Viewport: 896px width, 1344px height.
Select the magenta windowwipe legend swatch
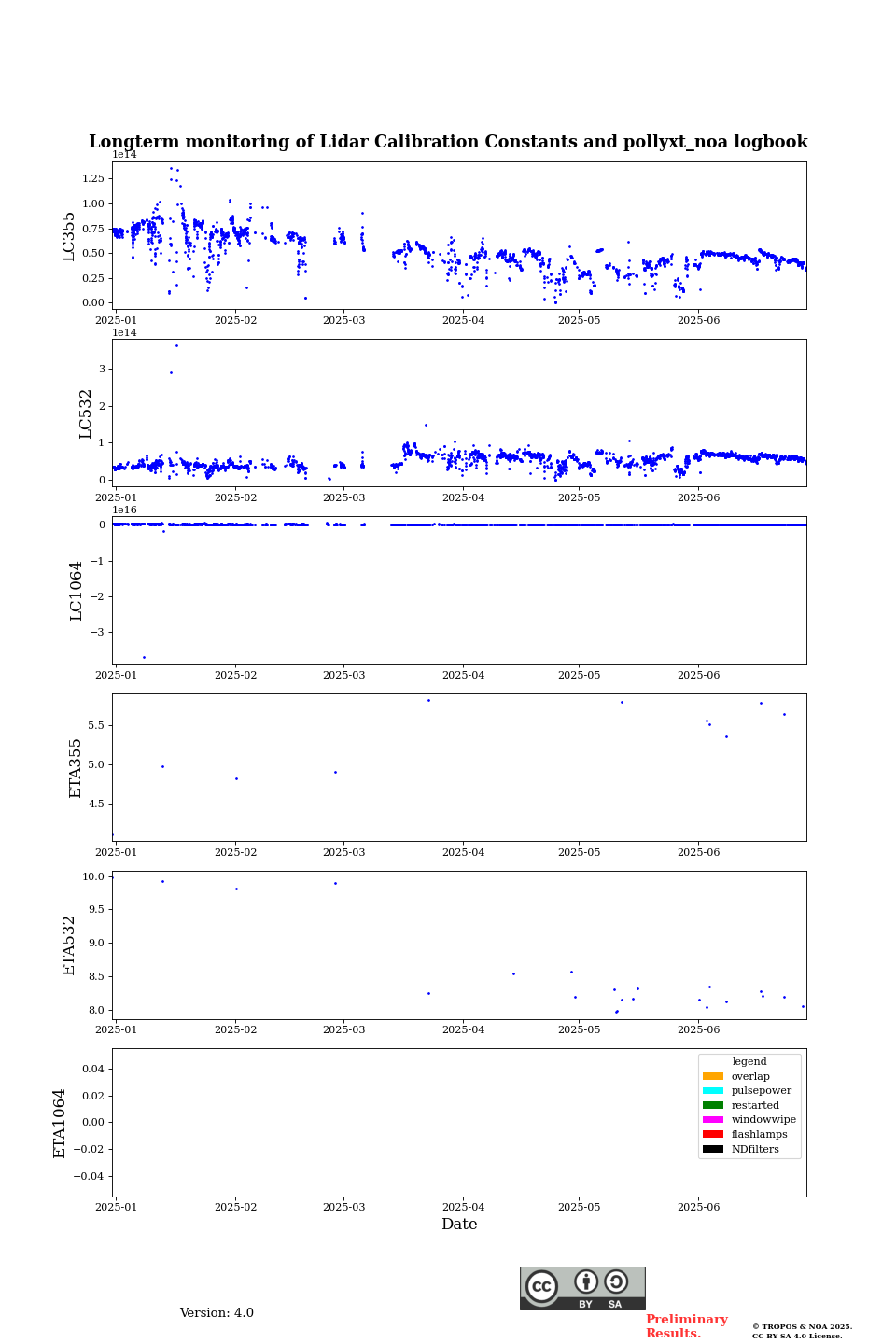(x=713, y=1120)
